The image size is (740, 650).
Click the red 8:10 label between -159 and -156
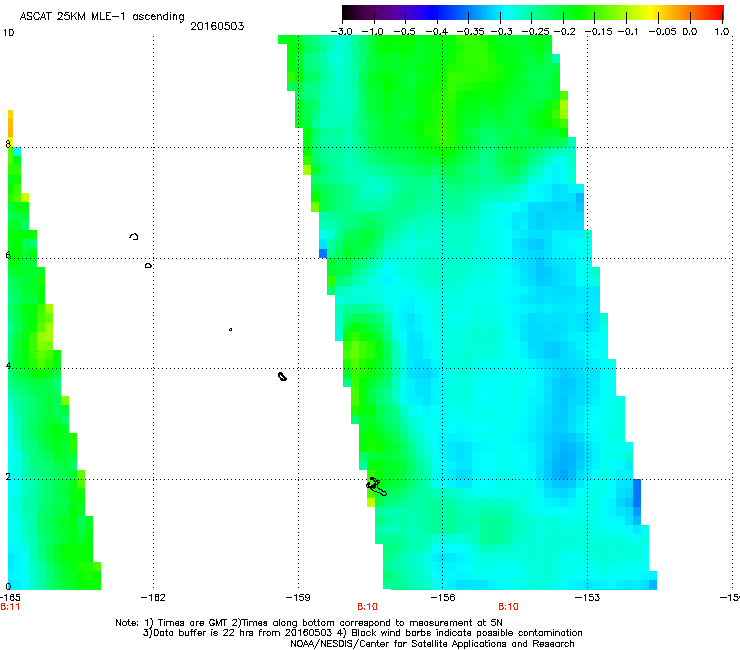(367, 607)
